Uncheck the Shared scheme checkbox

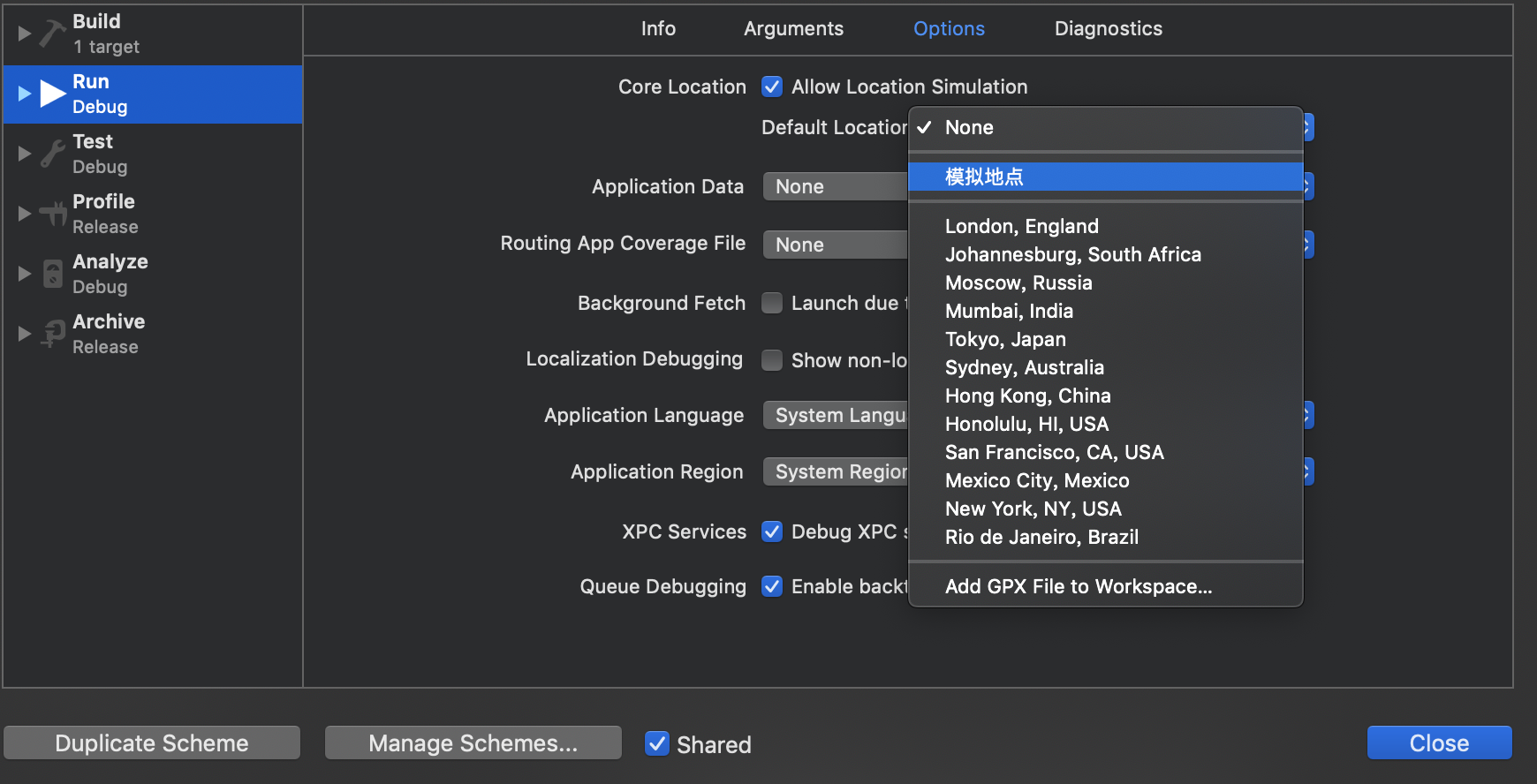point(656,743)
